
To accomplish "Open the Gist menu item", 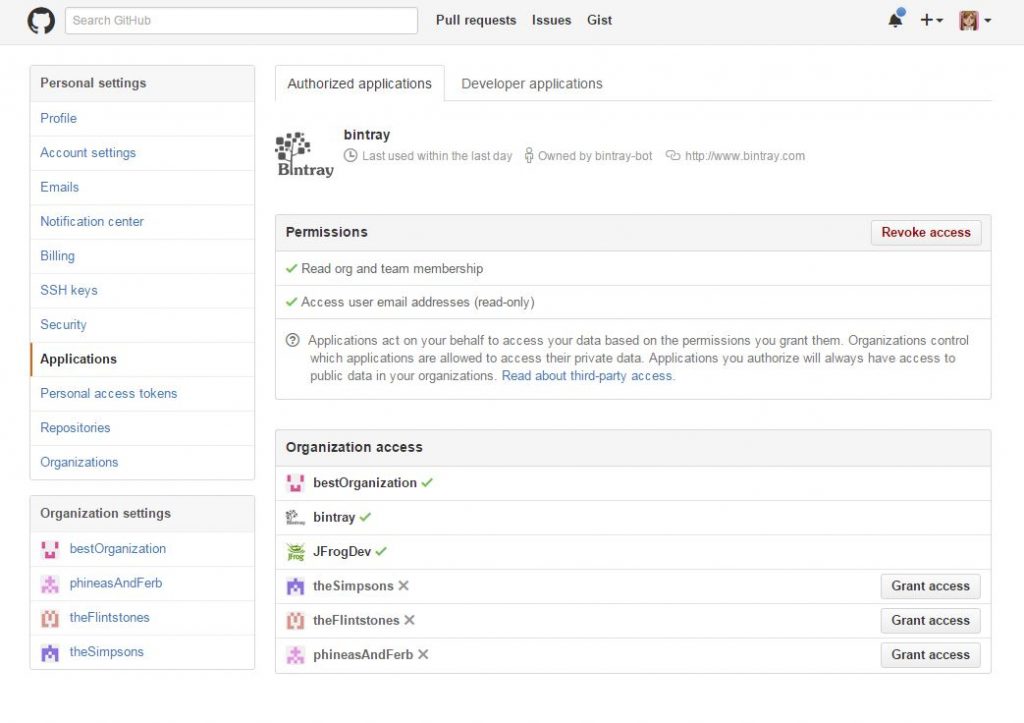I will (599, 20).
